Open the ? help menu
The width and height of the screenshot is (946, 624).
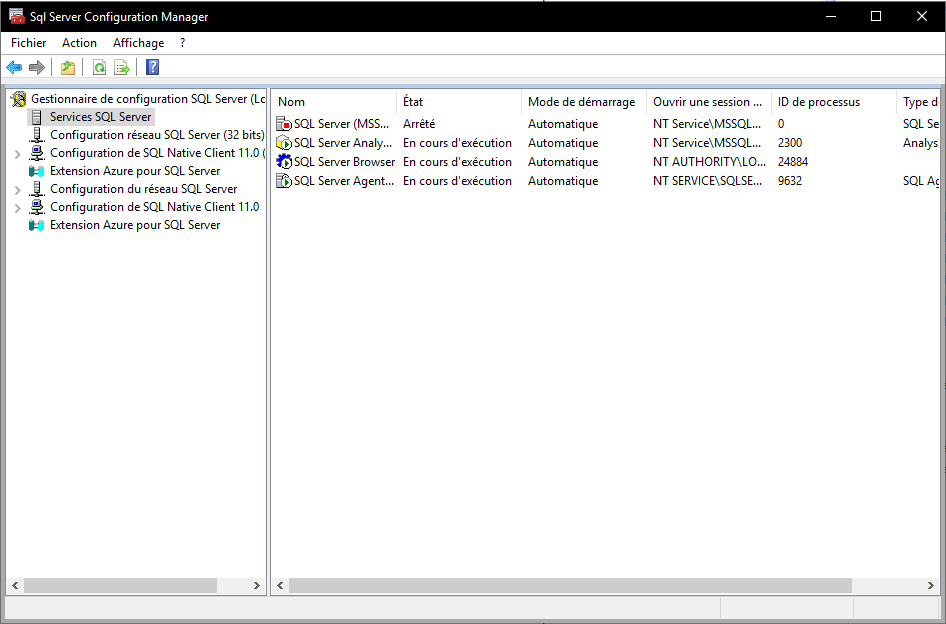tap(182, 43)
